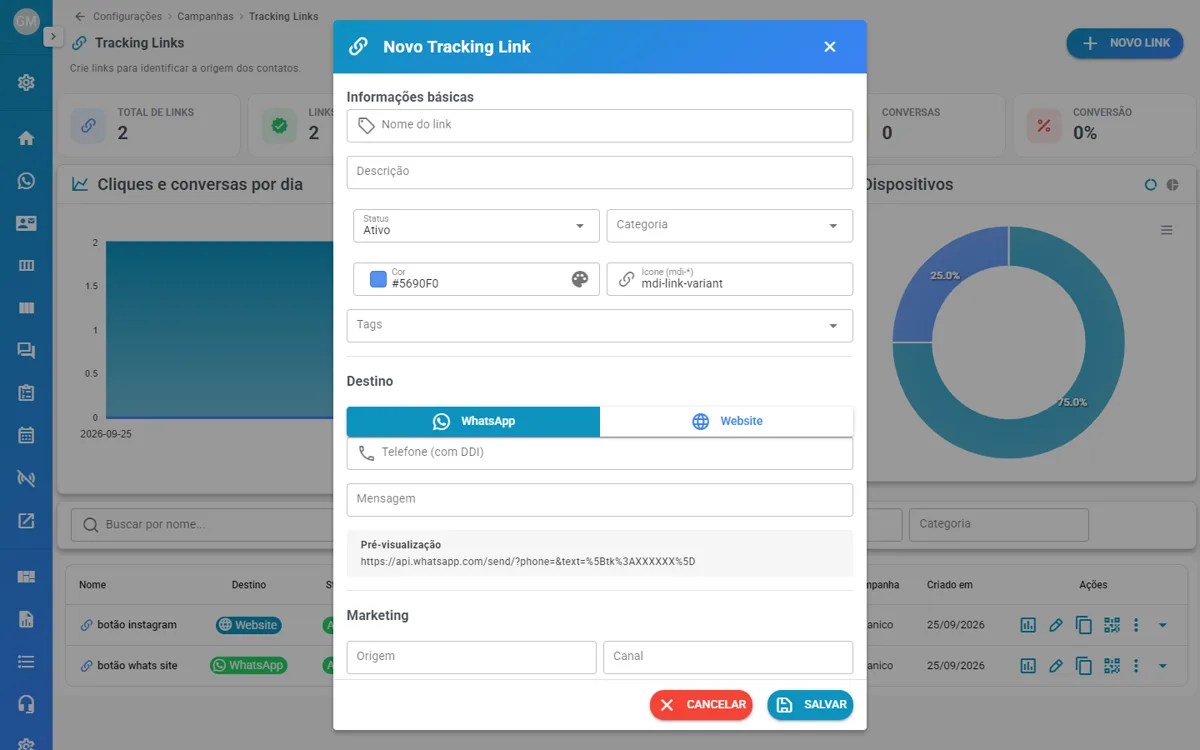Show QR code for botão instagram
1200x750 pixels.
tap(1112, 625)
